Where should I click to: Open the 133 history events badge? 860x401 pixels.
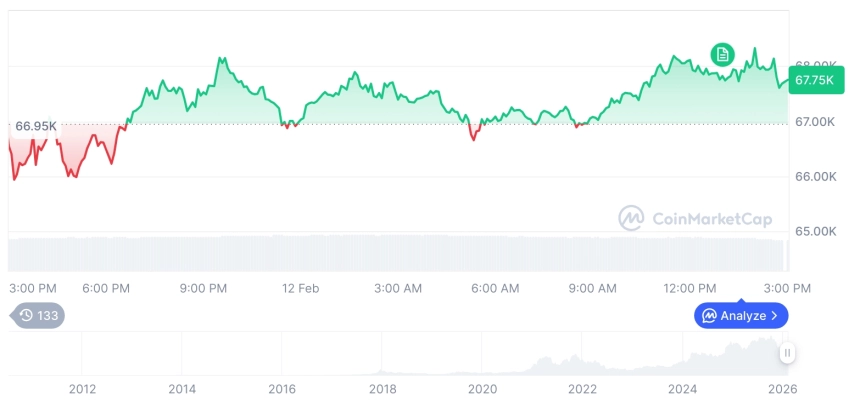pos(38,315)
